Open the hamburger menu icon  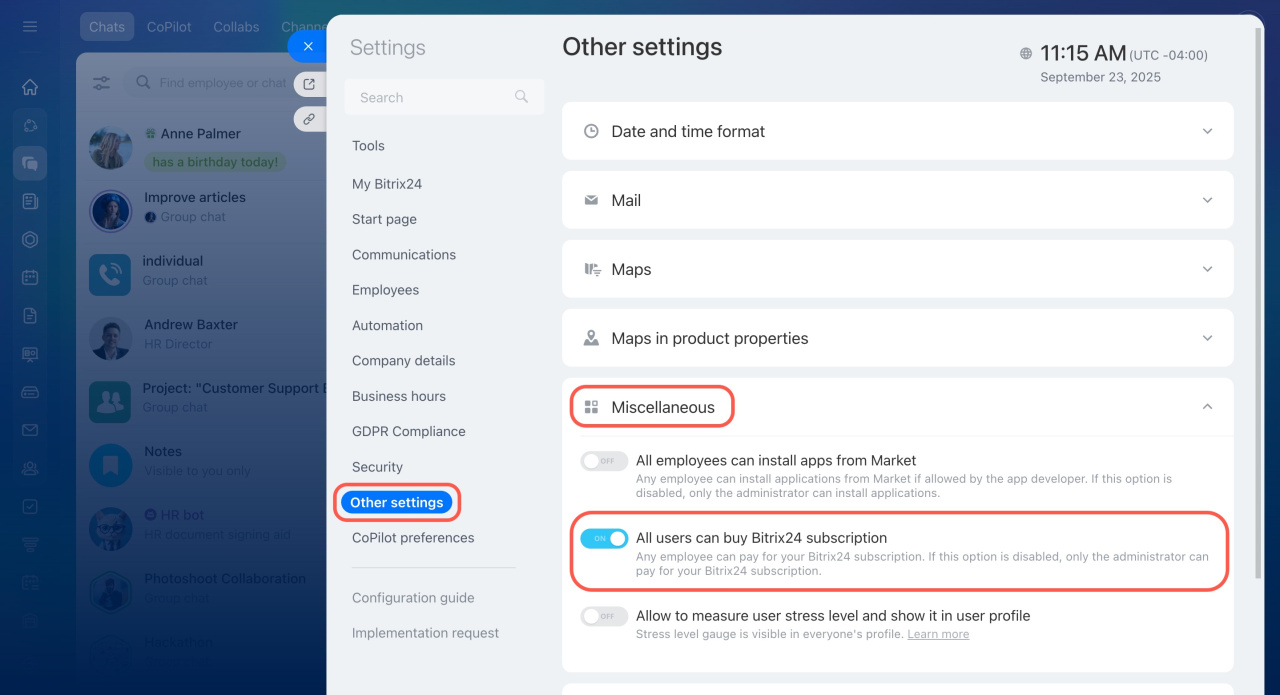pyautogui.click(x=30, y=26)
